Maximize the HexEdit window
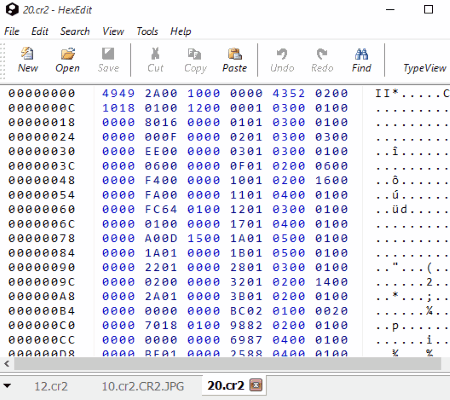Viewport: 450px width, 400px height. point(428,9)
